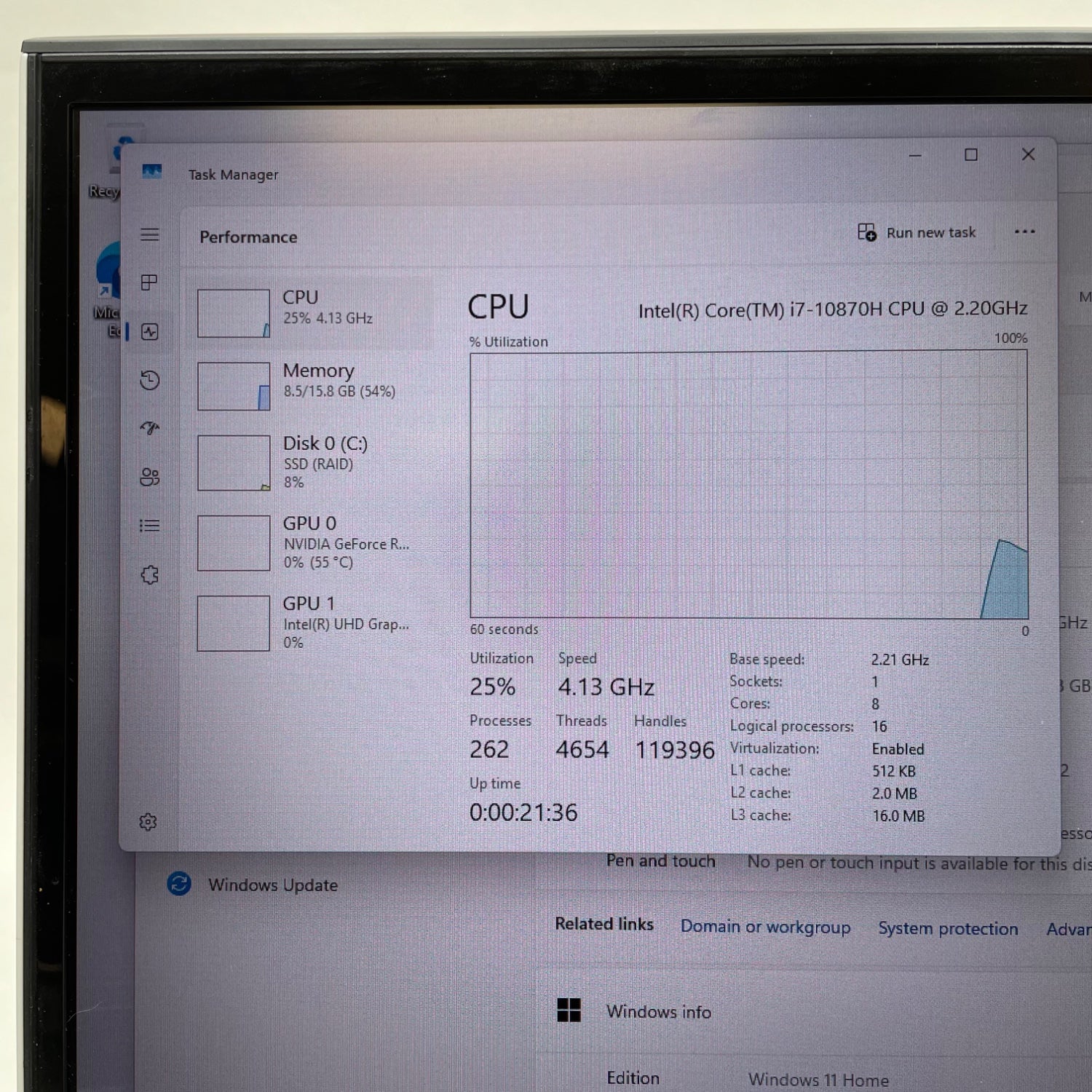1092x1092 pixels.
Task: Open the App history page icon
Action: (150, 380)
